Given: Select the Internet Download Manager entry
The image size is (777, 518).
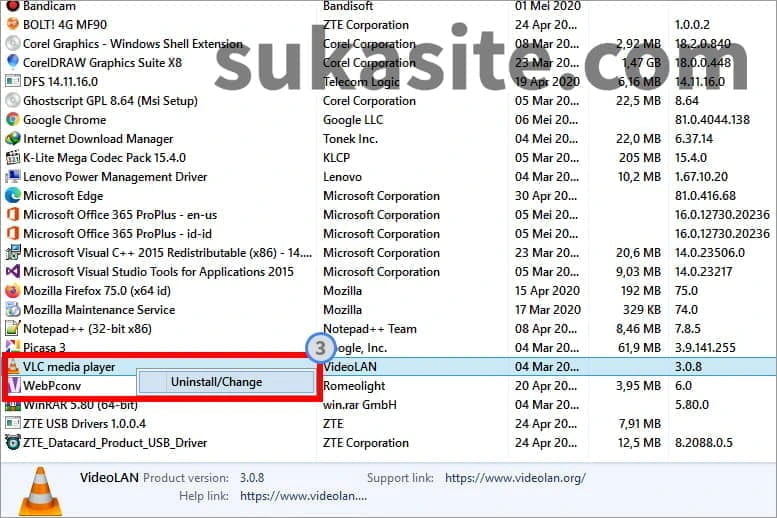Looking at the screenshot, I should pyautogui.click(x=98, y=139).
